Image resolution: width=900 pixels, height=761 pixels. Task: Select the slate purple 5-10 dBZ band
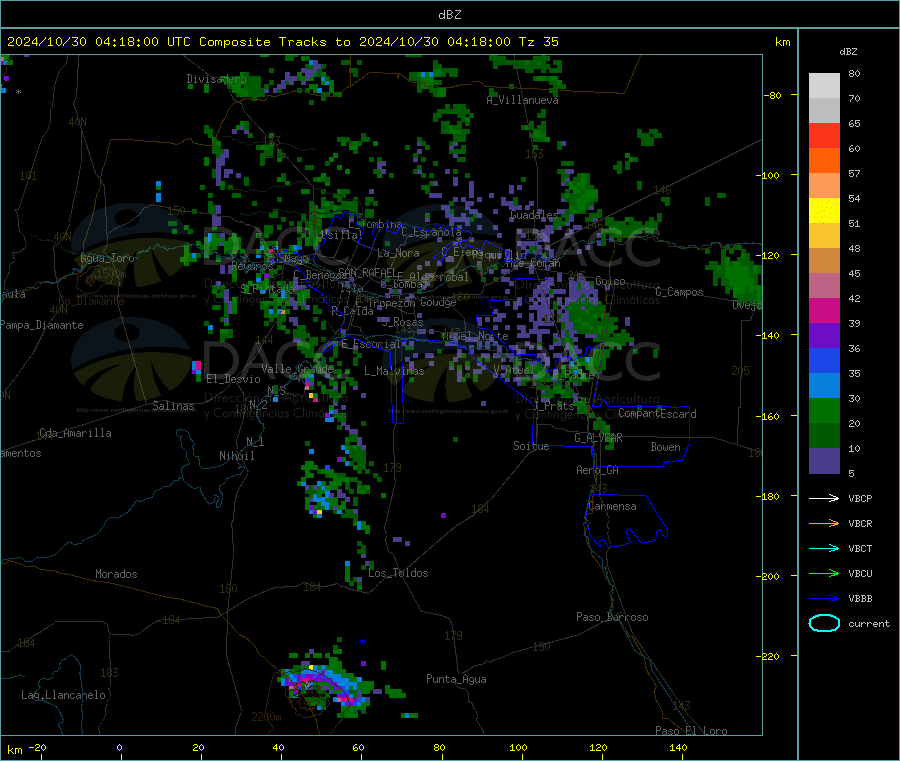click(x=824, y=461)
